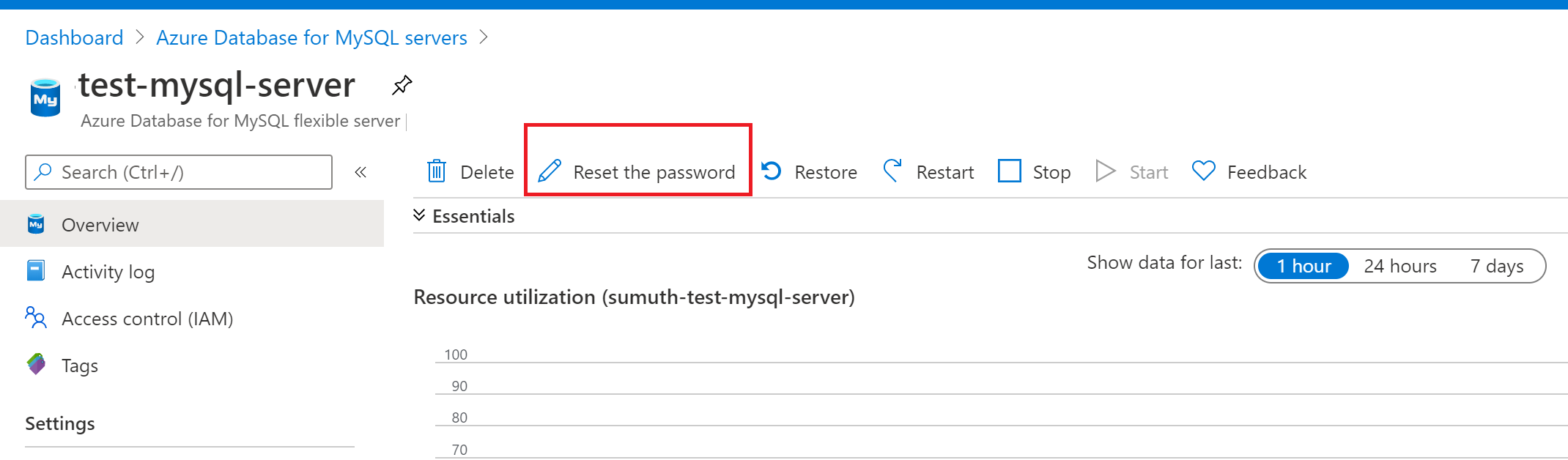Click breadcrumb chevron after MySQL servers
The image size is (1568, 460).
pos(484,37)
